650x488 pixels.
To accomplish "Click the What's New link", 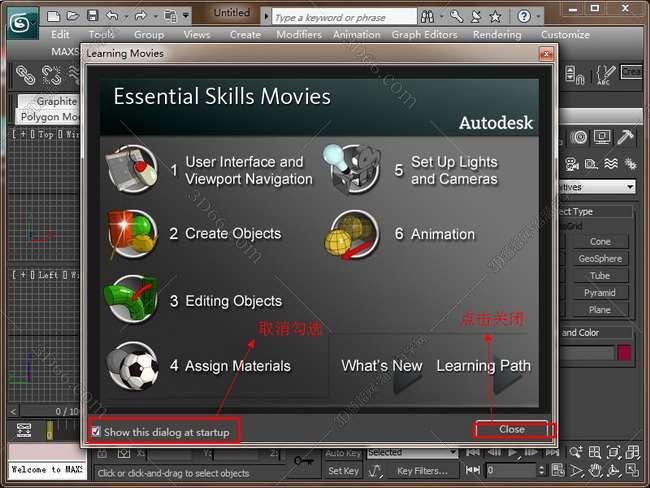I will click(x=381, y=366).
